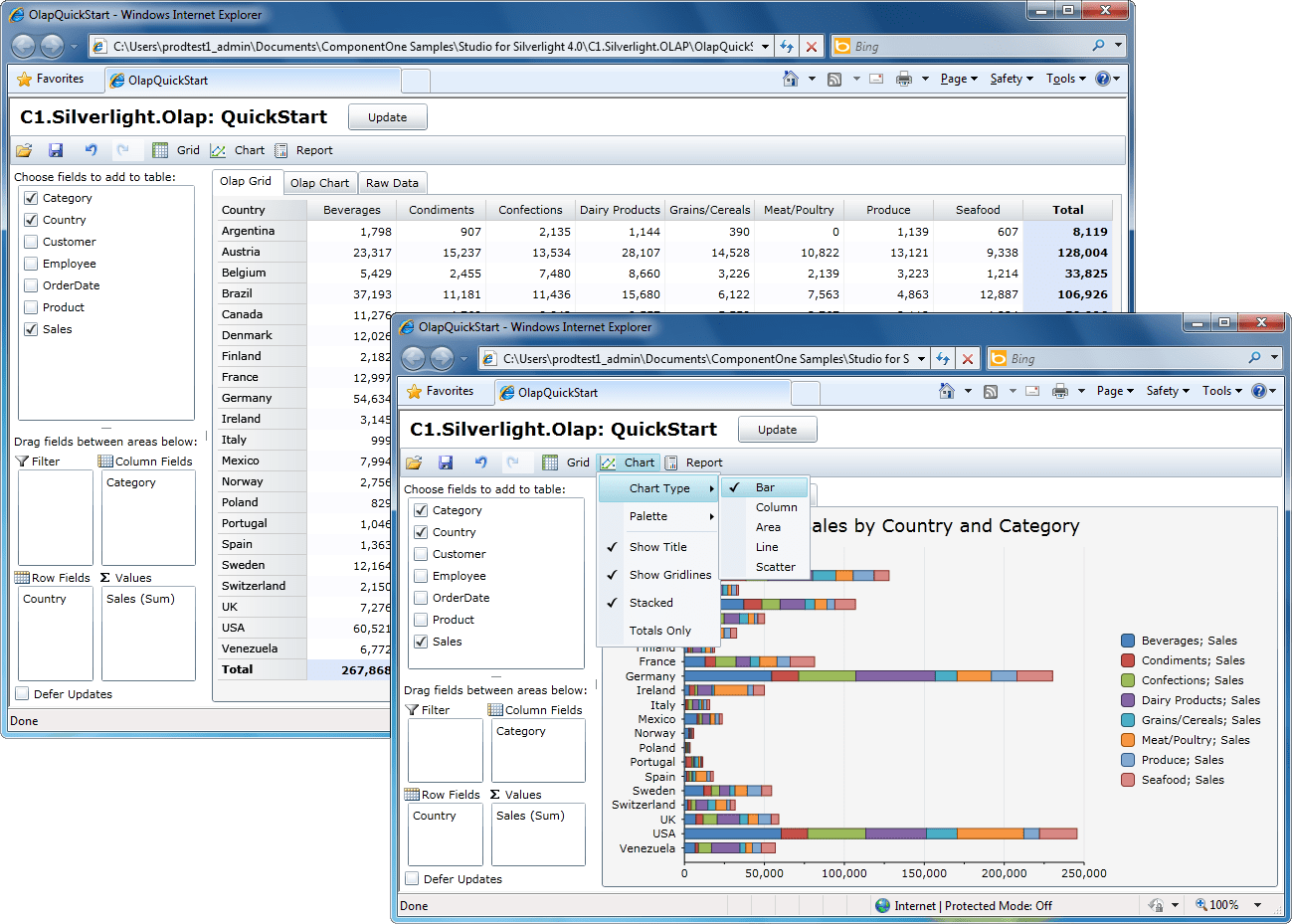
Task: Click the Save disk icon in back window toolbar
Action: 56,150
